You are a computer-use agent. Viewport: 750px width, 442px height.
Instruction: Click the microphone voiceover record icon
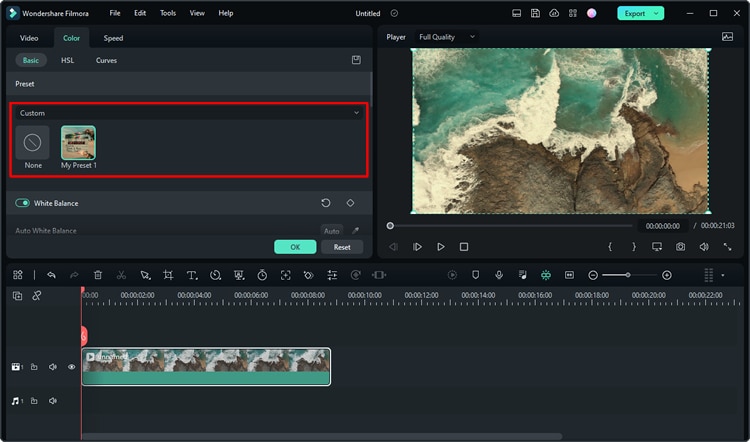click(x=498, y=275)
